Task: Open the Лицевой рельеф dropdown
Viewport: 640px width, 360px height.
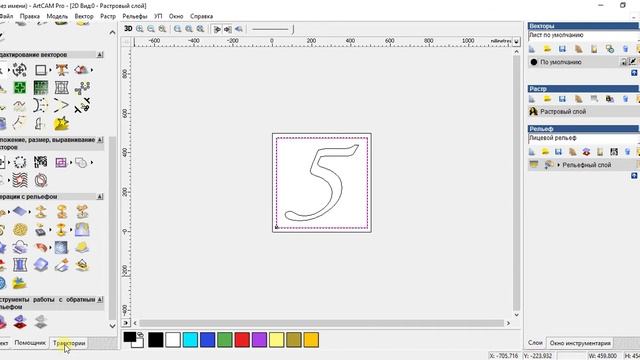Action: [x=584, y=138]
